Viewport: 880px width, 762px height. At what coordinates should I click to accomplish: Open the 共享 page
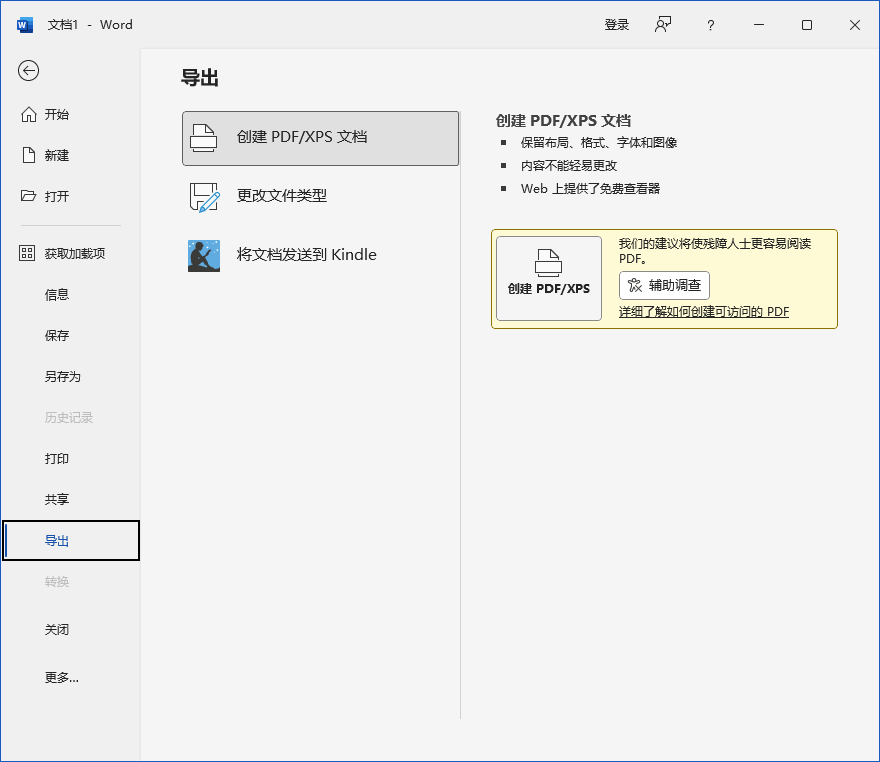click(57, 500)
